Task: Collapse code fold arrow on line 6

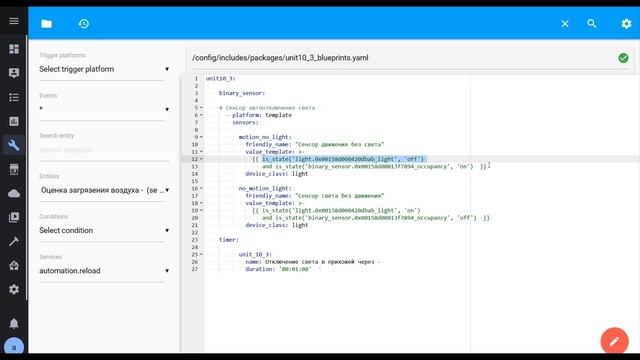Action: coord(202,115)
